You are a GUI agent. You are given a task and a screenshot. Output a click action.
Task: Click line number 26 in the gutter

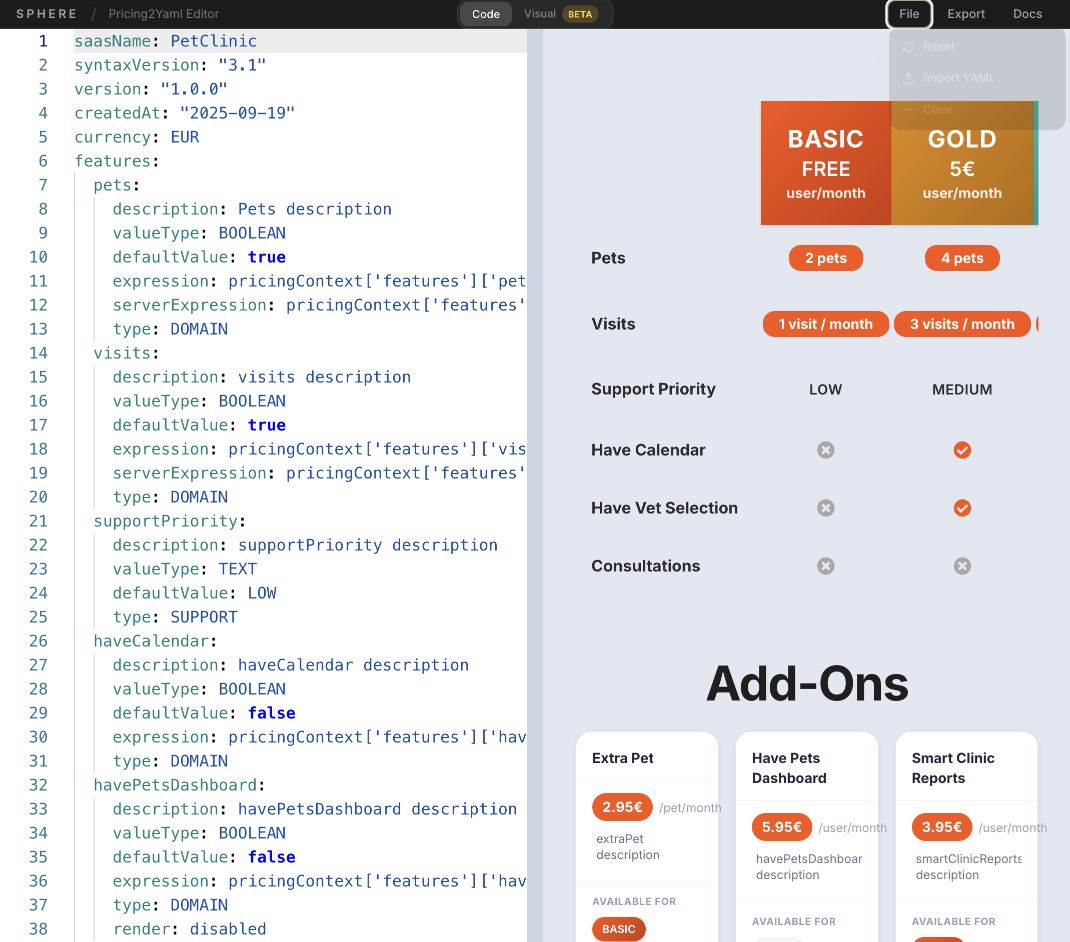tap(38, 641)
